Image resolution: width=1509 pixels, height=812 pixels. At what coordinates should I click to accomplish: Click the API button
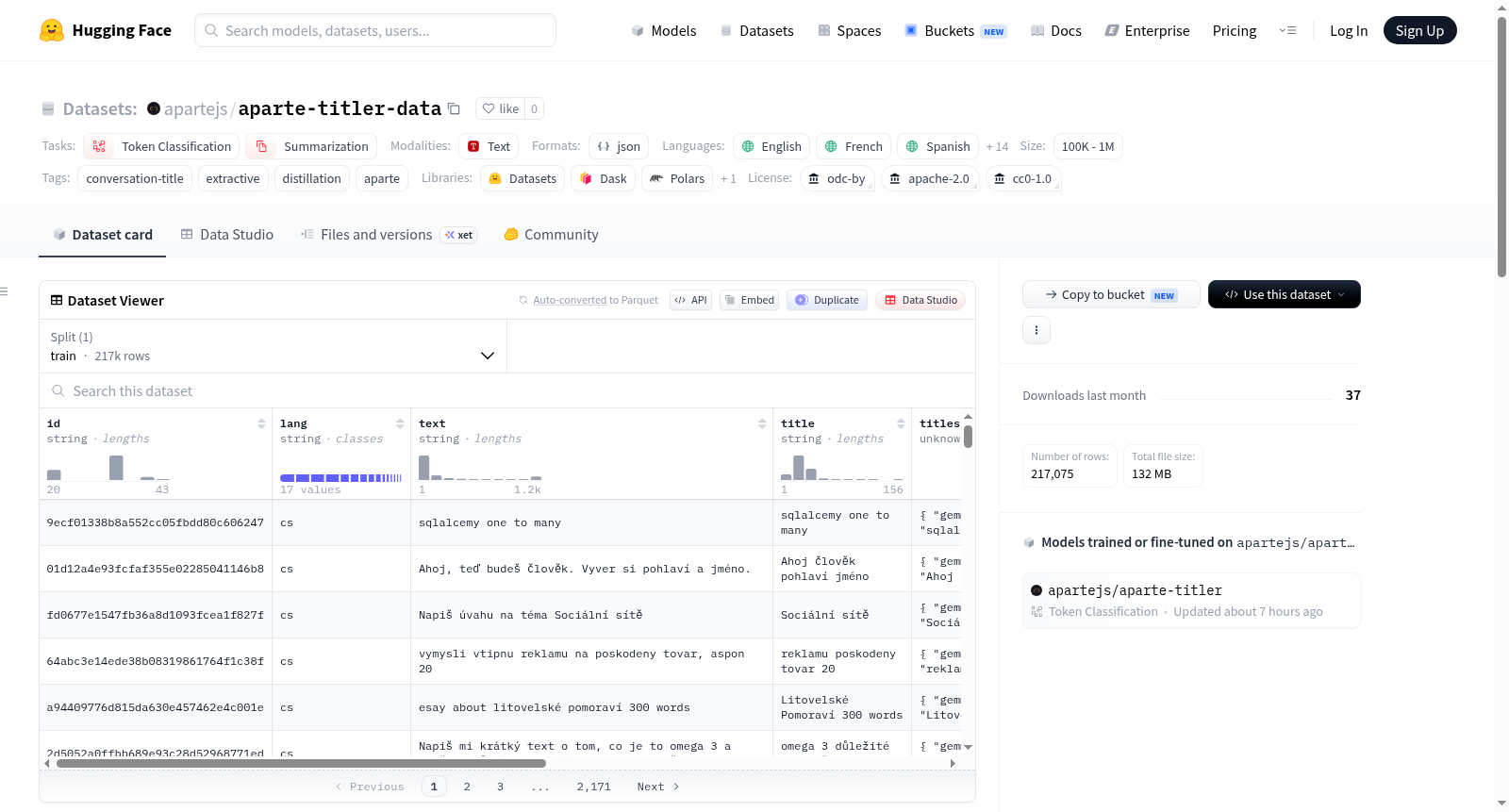pos(690,300)
